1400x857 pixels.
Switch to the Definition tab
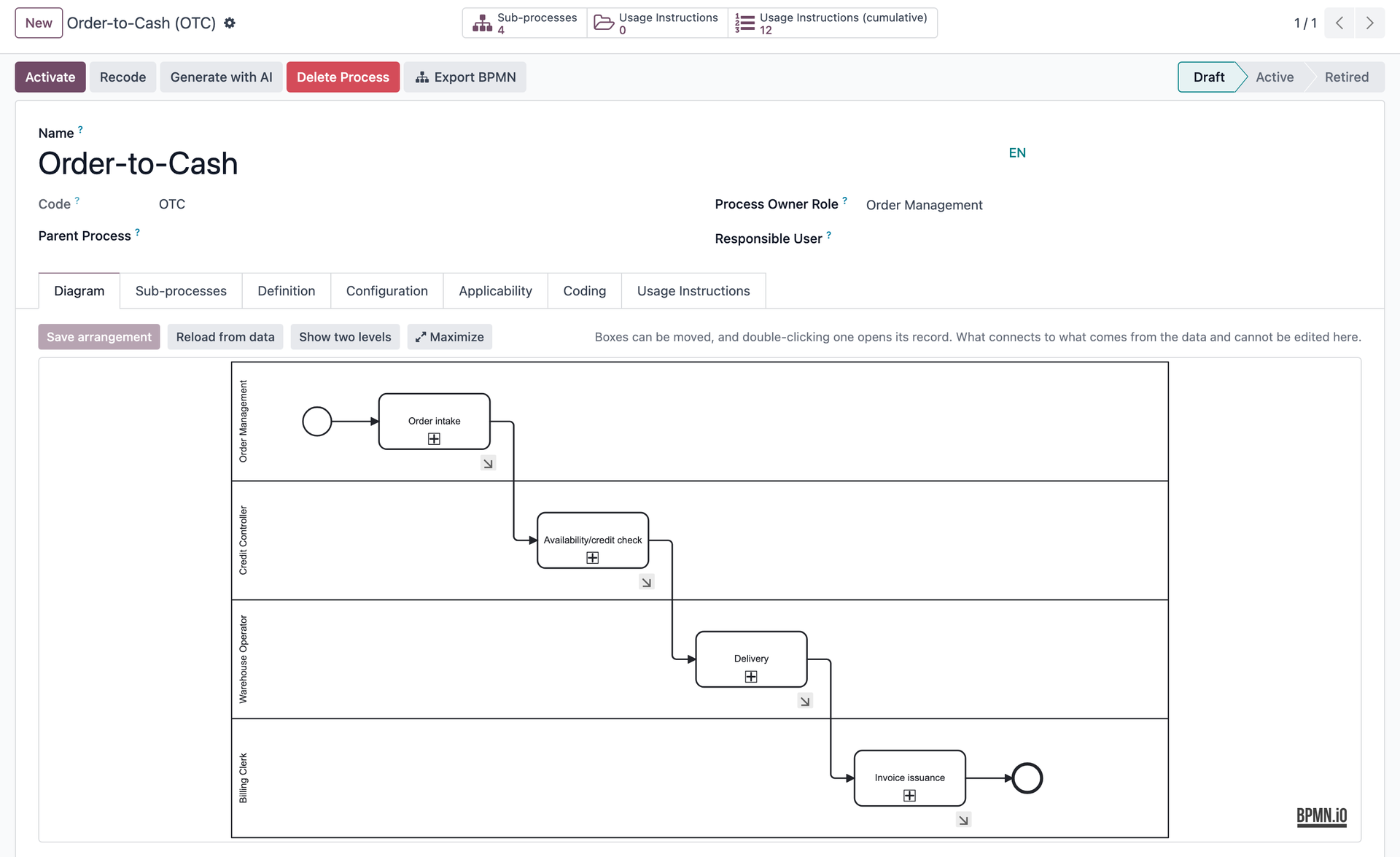tap(287, 290)
